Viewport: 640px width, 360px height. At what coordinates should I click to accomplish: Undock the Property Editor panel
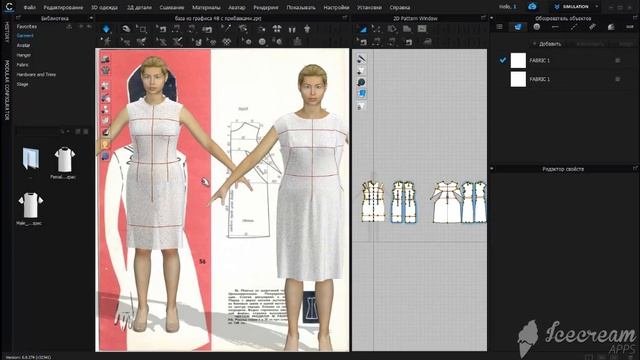tap(635, 168)
